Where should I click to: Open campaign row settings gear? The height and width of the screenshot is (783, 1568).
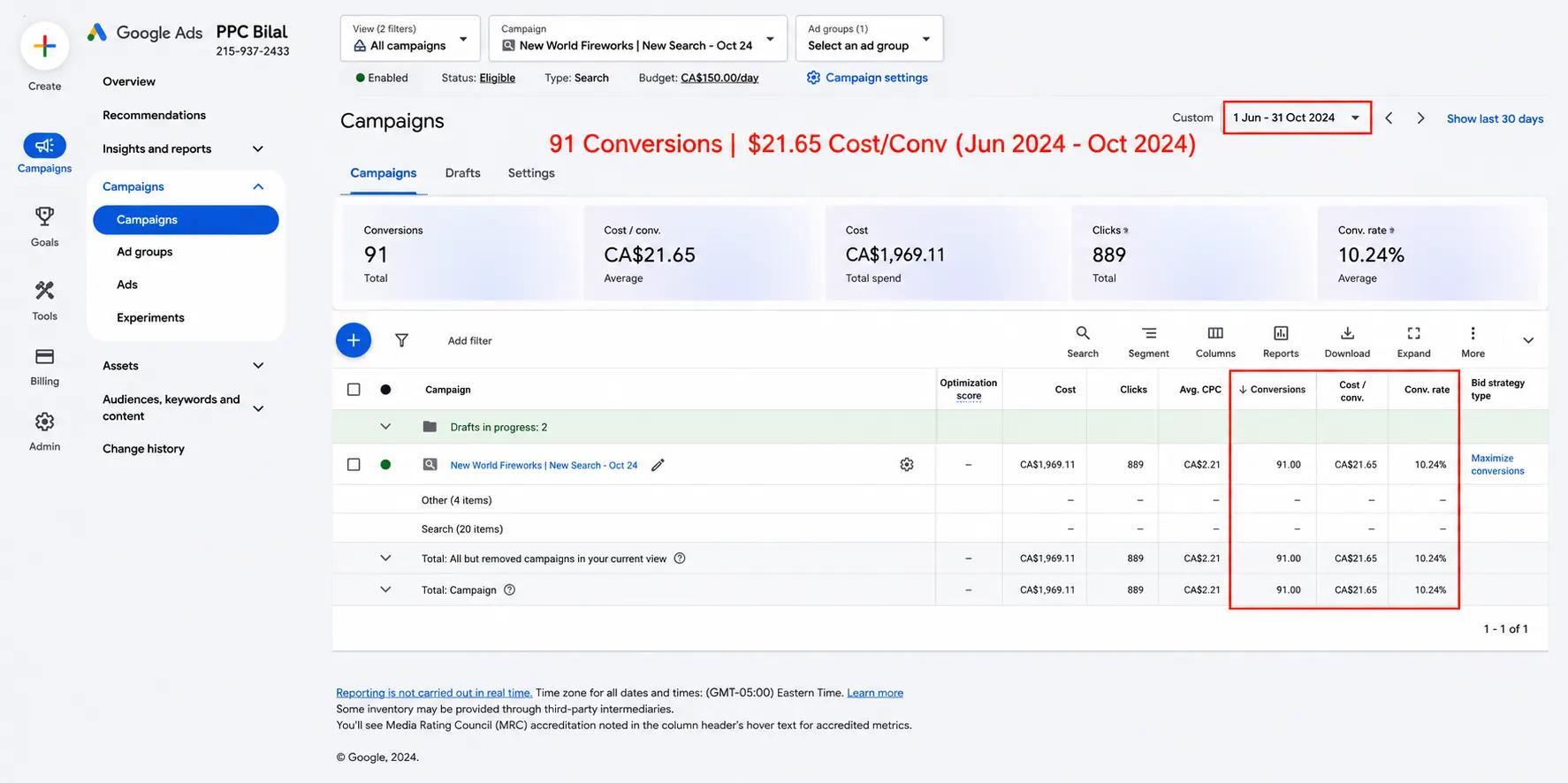(x=907, y=465)
